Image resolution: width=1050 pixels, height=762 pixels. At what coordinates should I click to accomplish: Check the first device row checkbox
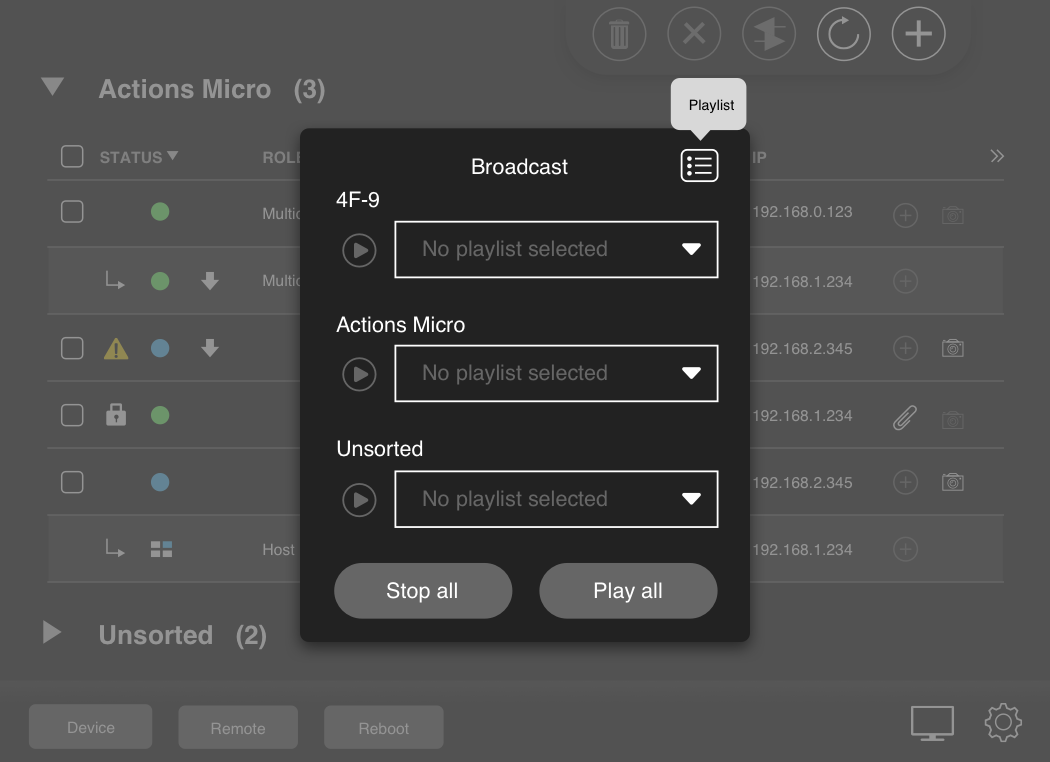coord(72,212)
